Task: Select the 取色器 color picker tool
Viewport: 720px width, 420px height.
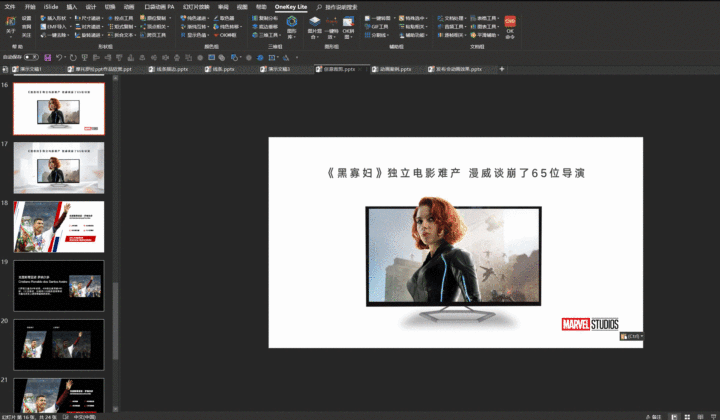Action: [224, 18]
